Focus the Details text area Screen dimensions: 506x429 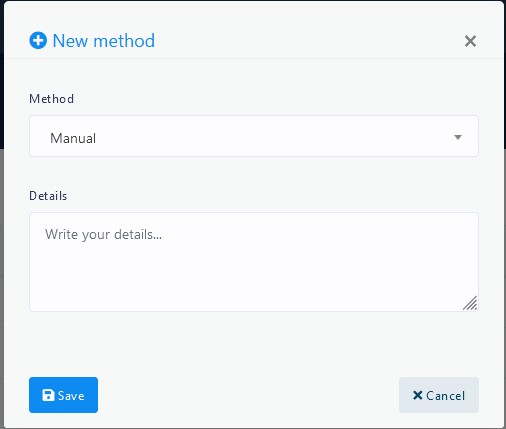(x=254, y=262)
